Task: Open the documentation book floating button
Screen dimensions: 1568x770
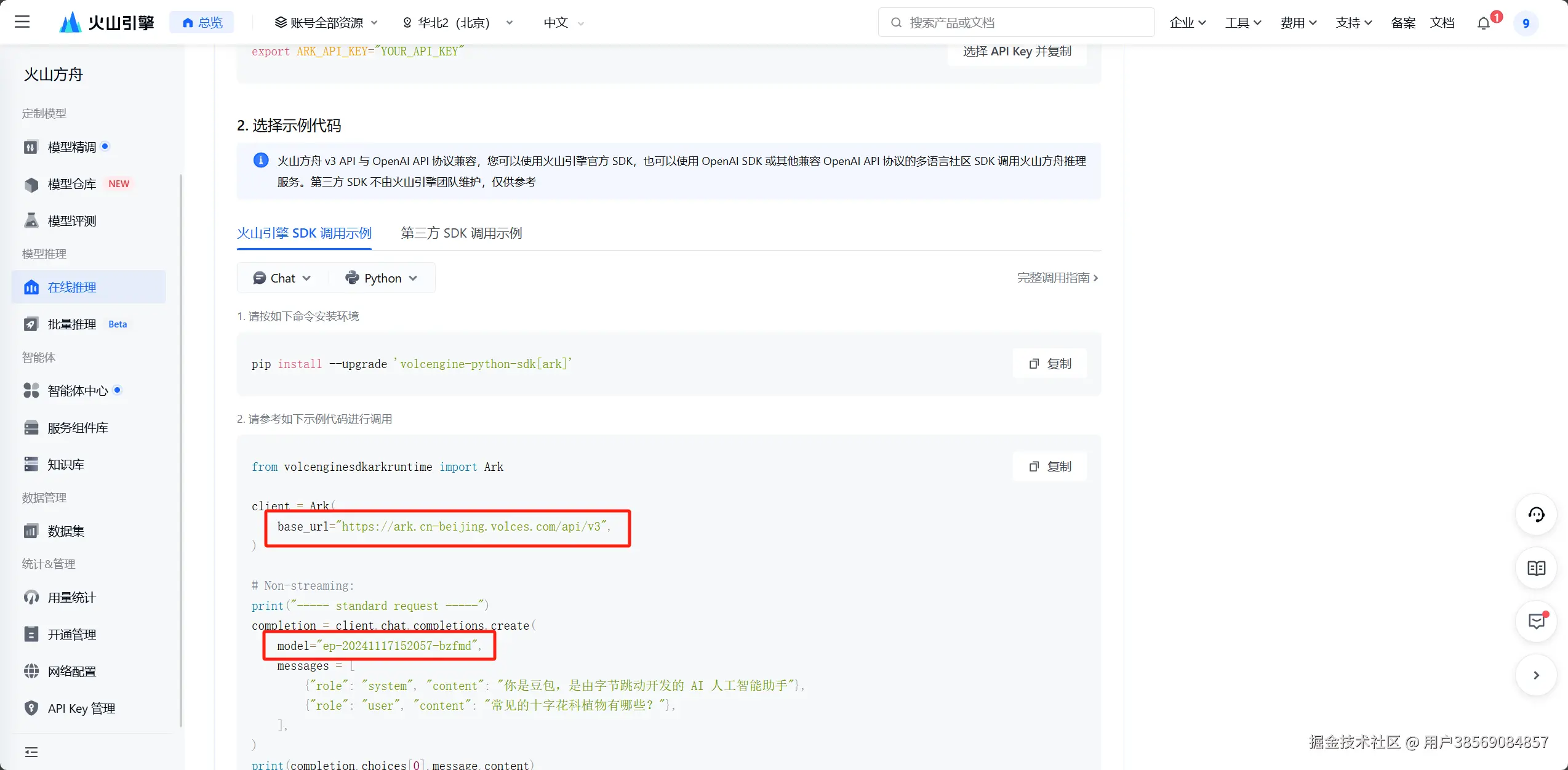Action: [x=1536, y=568]
